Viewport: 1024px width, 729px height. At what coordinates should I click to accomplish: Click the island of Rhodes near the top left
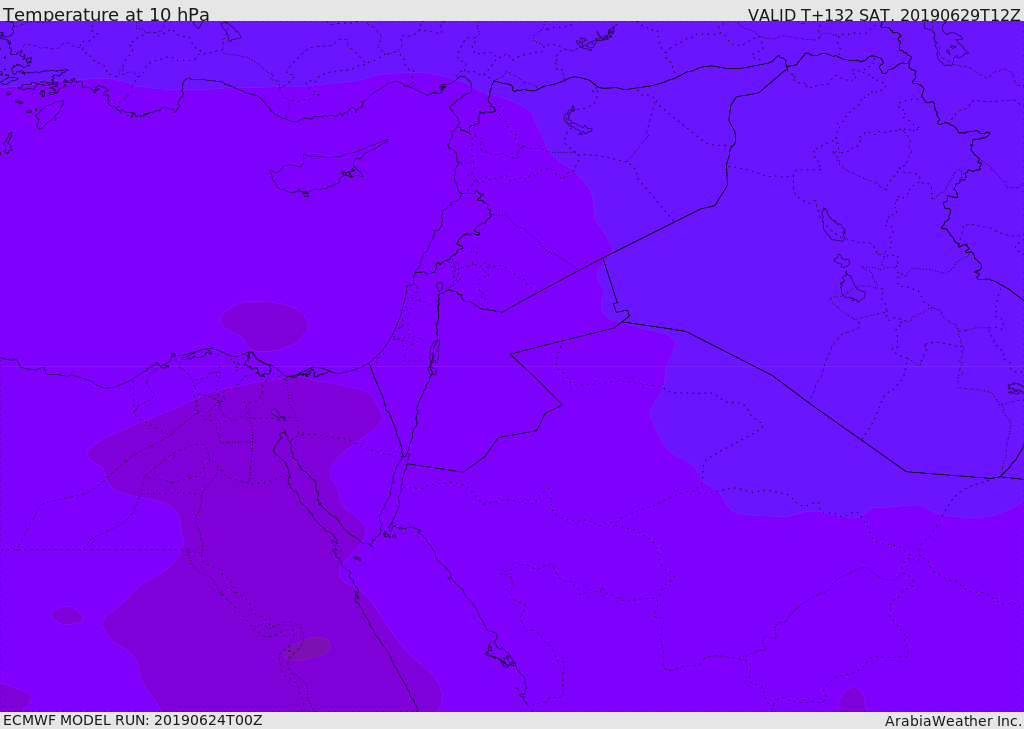50,114
